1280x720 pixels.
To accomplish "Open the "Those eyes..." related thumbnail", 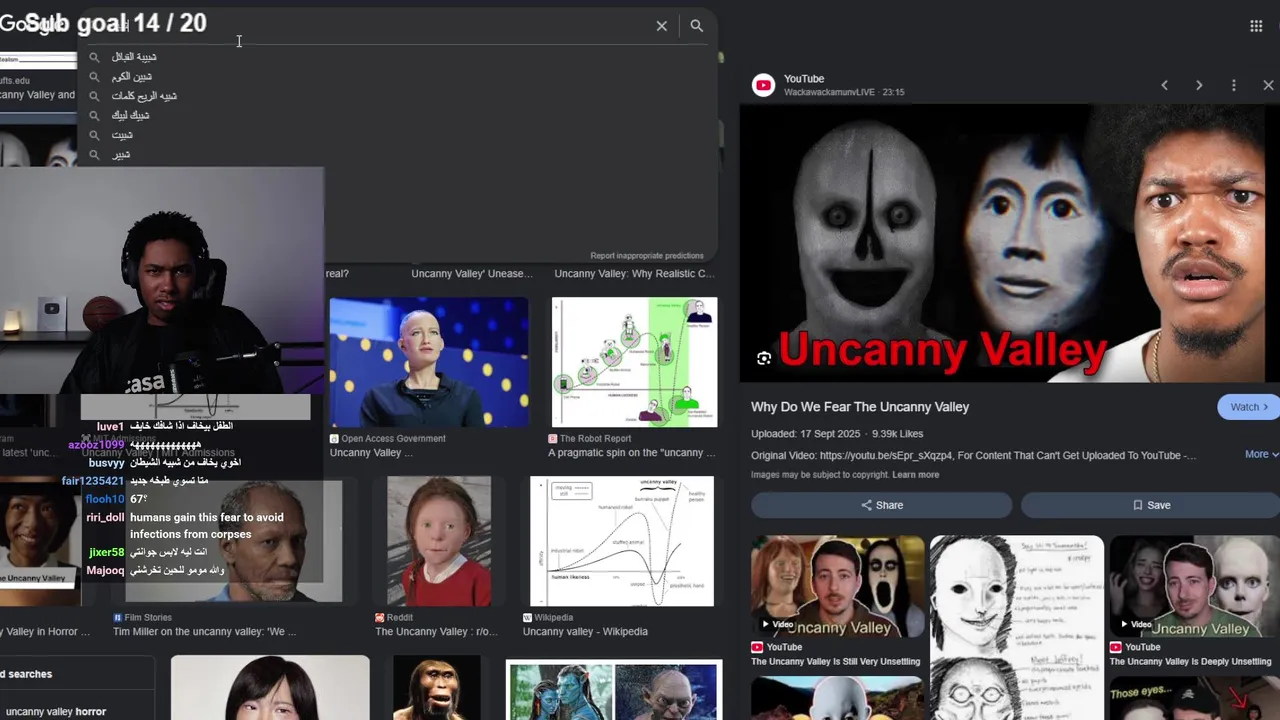I will pyautogui.click(x=1194, y=699).
